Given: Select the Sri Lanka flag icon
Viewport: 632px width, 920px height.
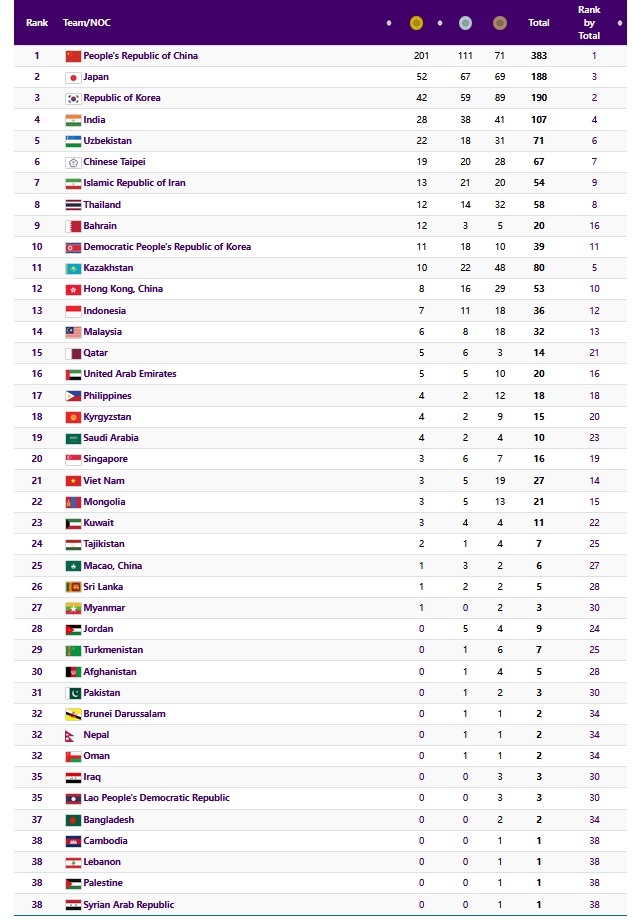Looking at the screenshot, I should [73, 587].
